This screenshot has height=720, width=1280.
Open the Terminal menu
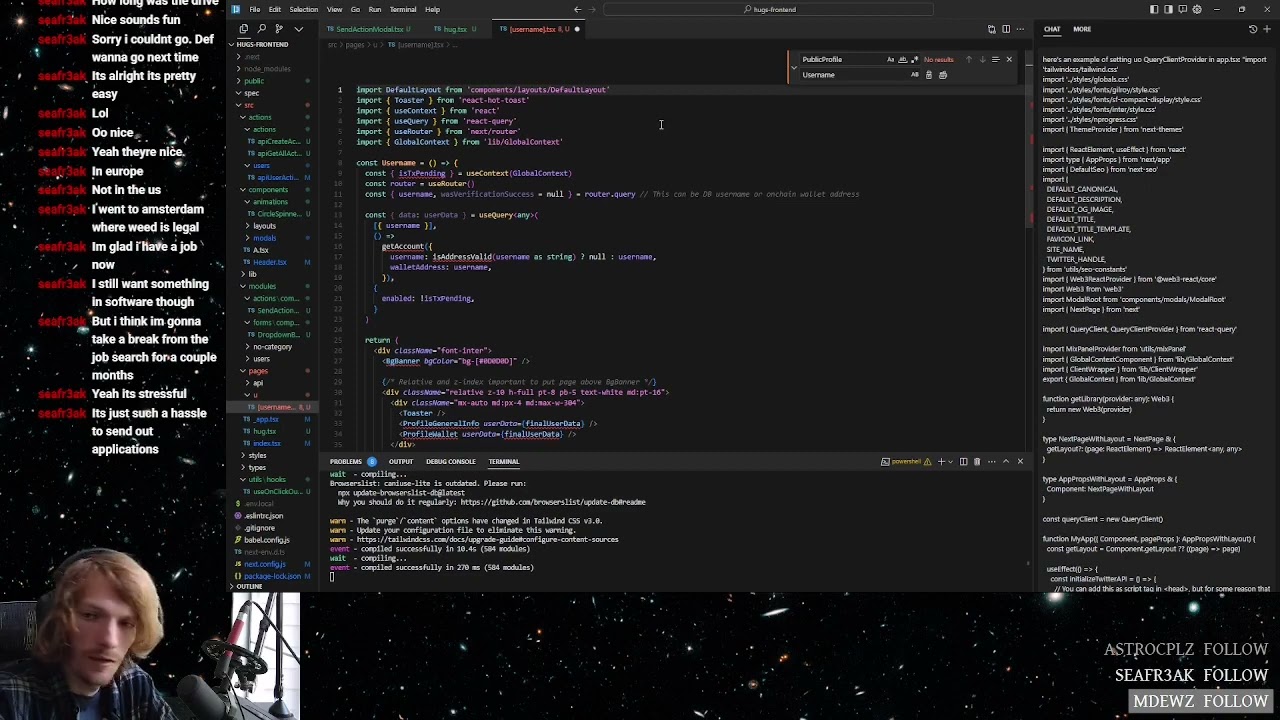pos(403,9)
